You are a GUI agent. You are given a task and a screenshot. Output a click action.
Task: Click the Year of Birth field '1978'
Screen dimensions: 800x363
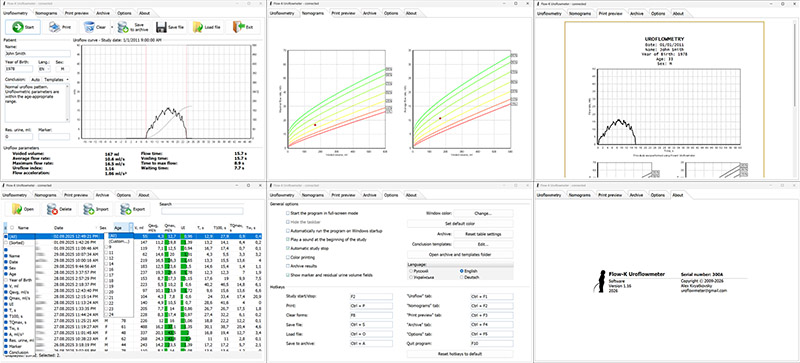(x=19, y=68)
